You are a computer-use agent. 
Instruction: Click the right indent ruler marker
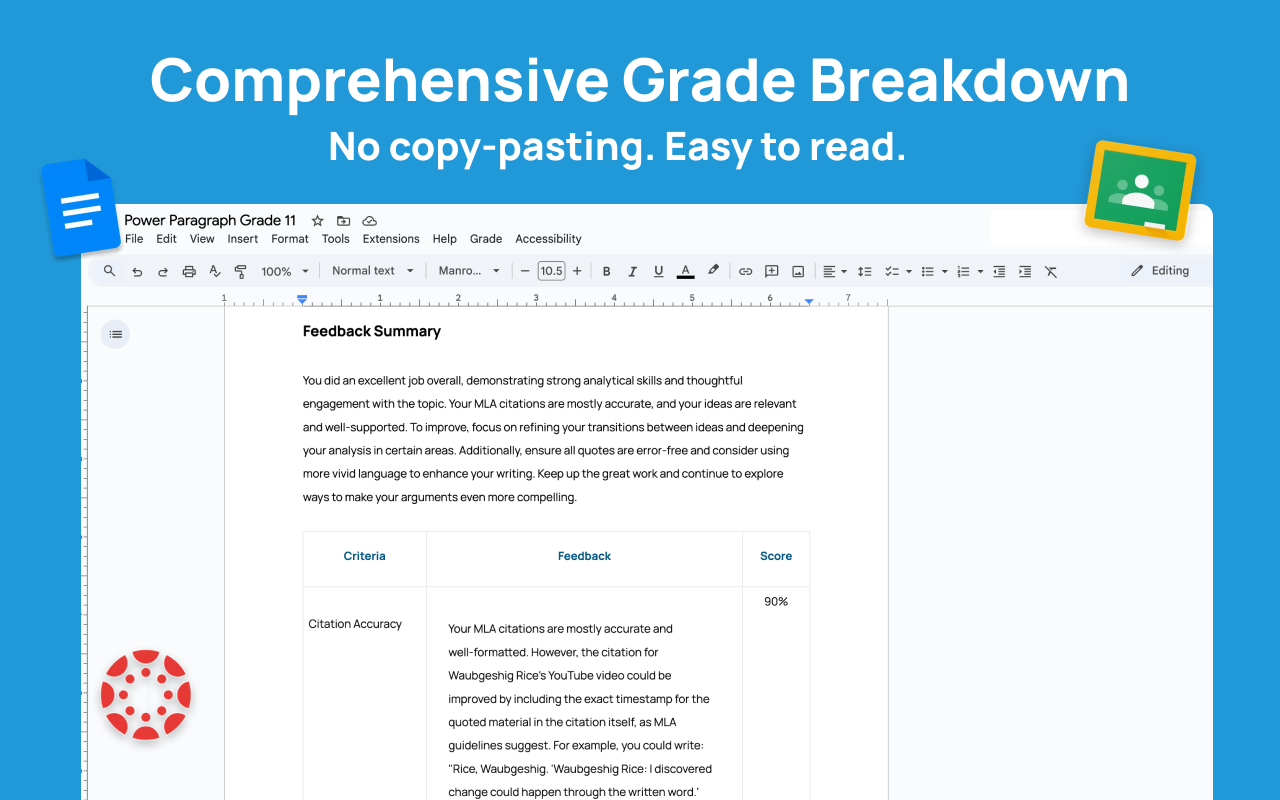(809, 301)
